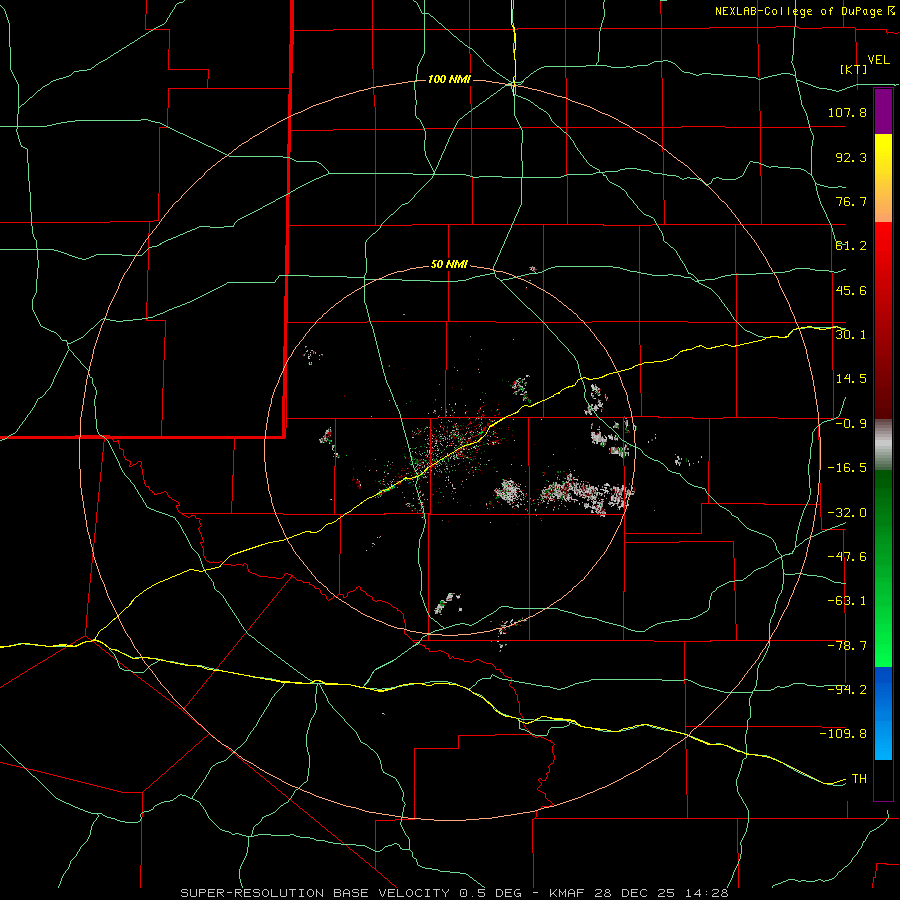This screenshot has height=900, width=900.
Task: Click the -78.7 velocity scale value
Action: (x=847, y=646)
